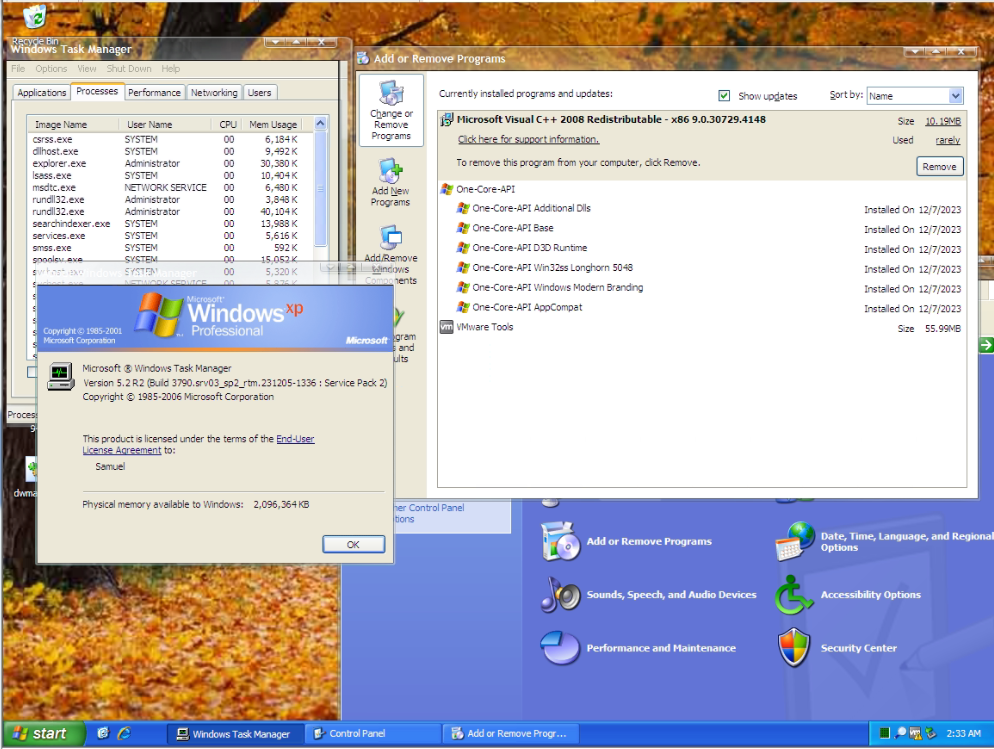Screen dimensions: 994x749
Task: Click the Task Manager tray CPU icon
Action: (x=884, y=733)
